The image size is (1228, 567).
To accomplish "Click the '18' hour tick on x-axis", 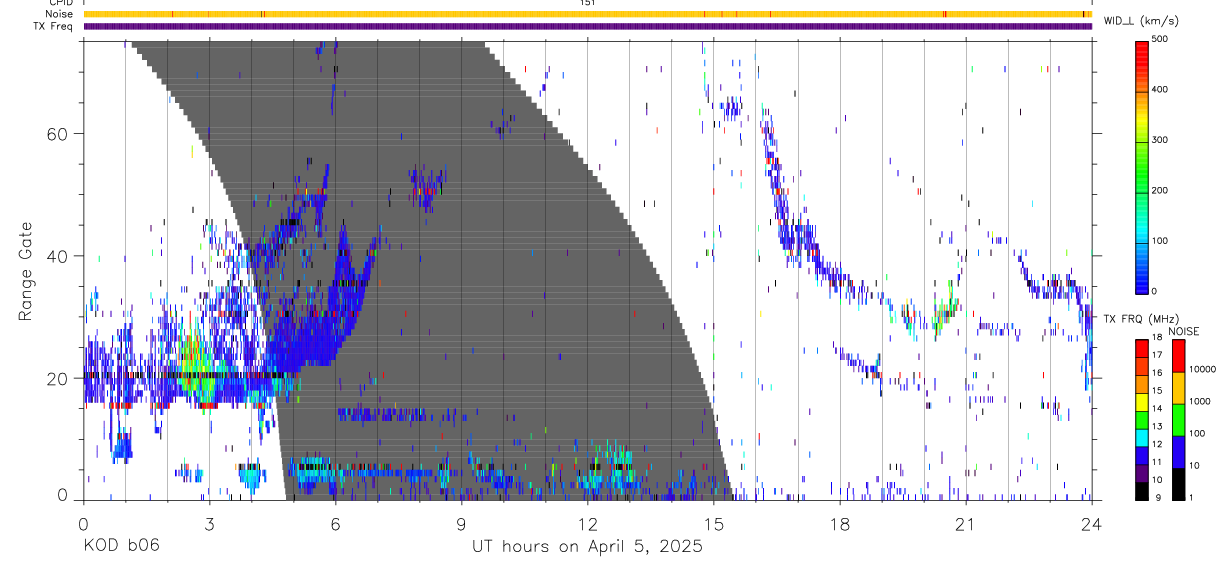I will click(840, 523).
